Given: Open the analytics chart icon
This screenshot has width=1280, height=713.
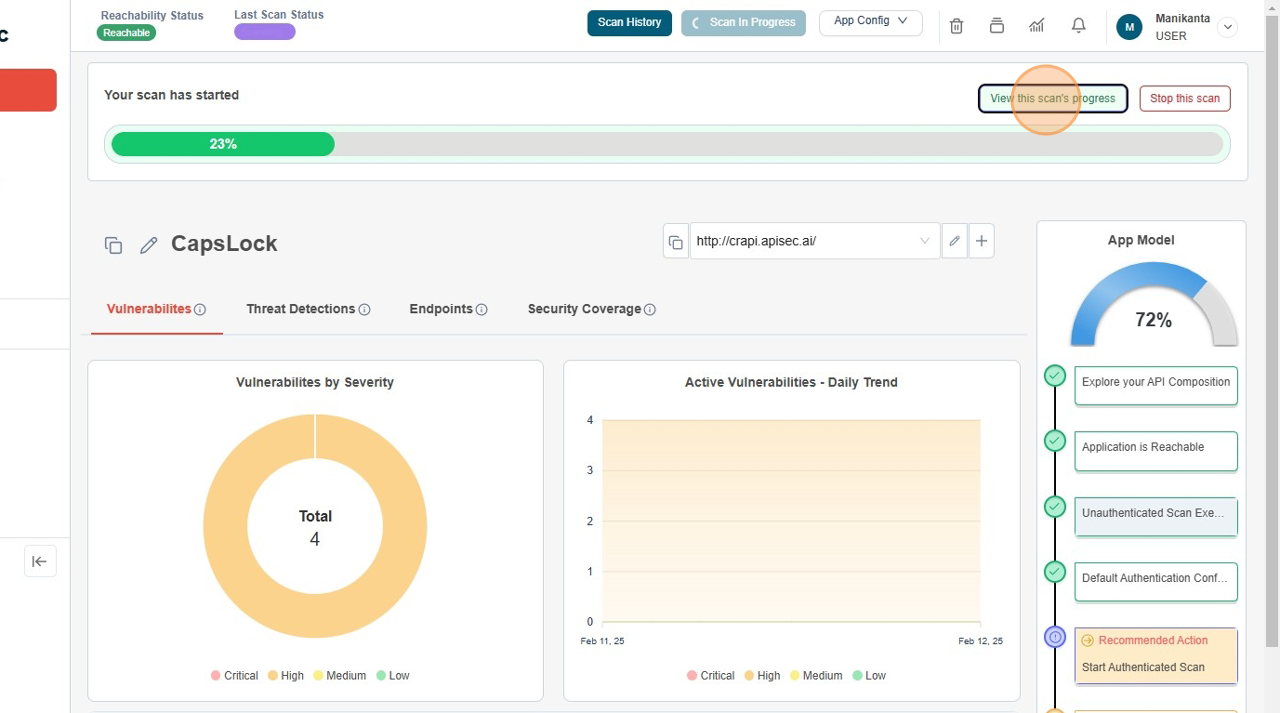Looking at the screenshot, I should point(1037,26).
